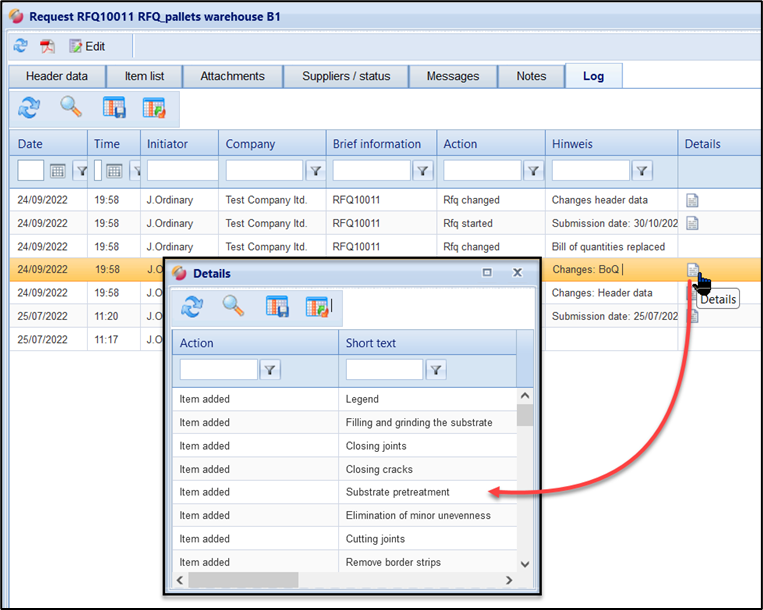763x610 pixels.
Task: Click the refresh icon in Log toolbar
Action: coord(29,107)
